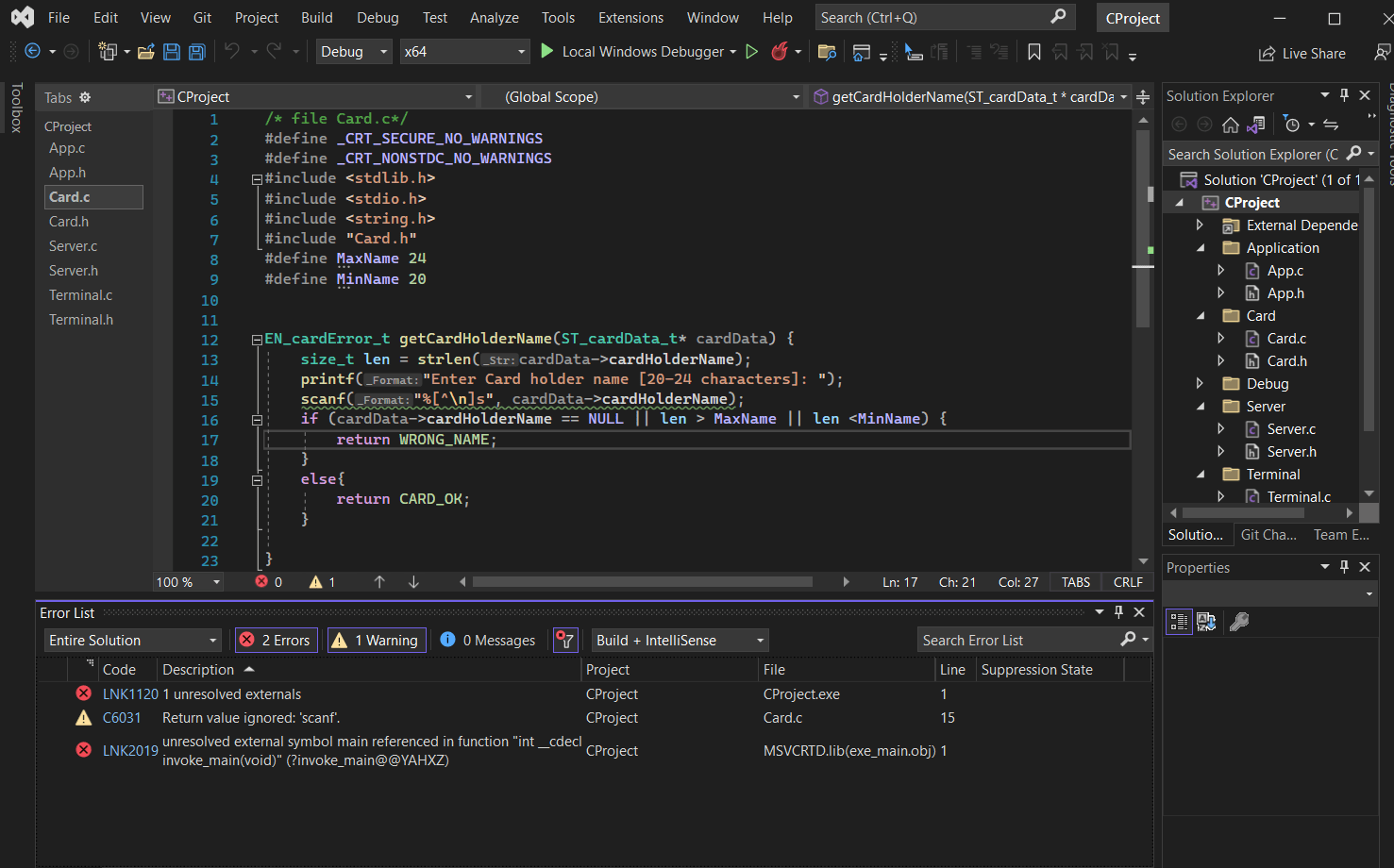Expand the Server folder in Solution Explorer
This screenshot has height=868, width=1394.
point(1200,406)
